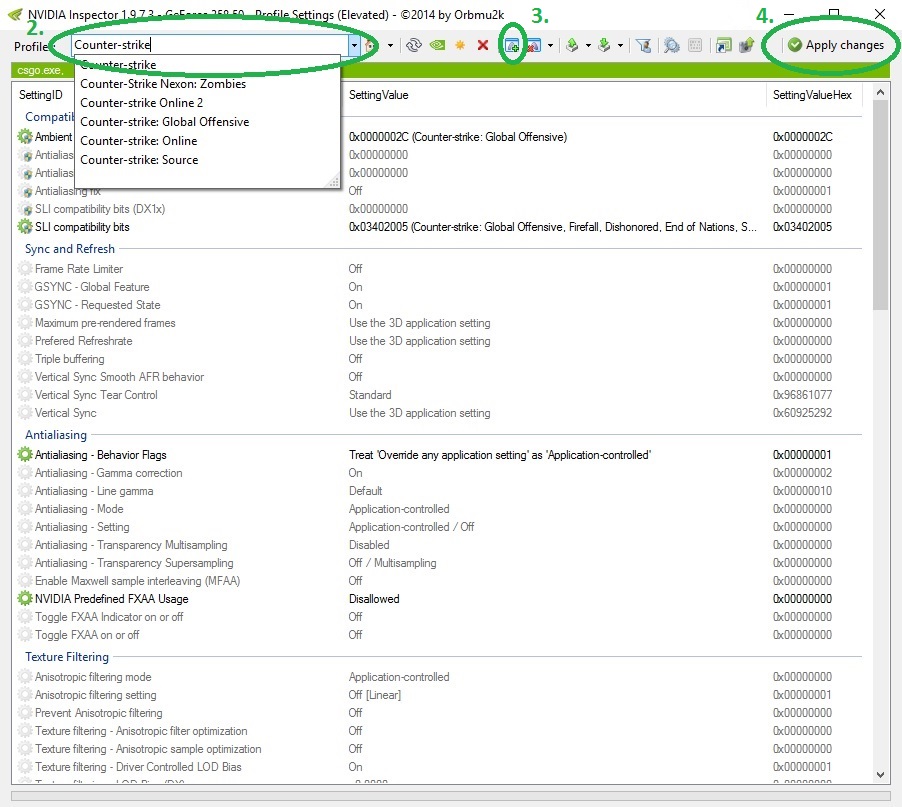Click gear icon beside Ambient row
Screen dimensions: 902x807
click(25, 136)
